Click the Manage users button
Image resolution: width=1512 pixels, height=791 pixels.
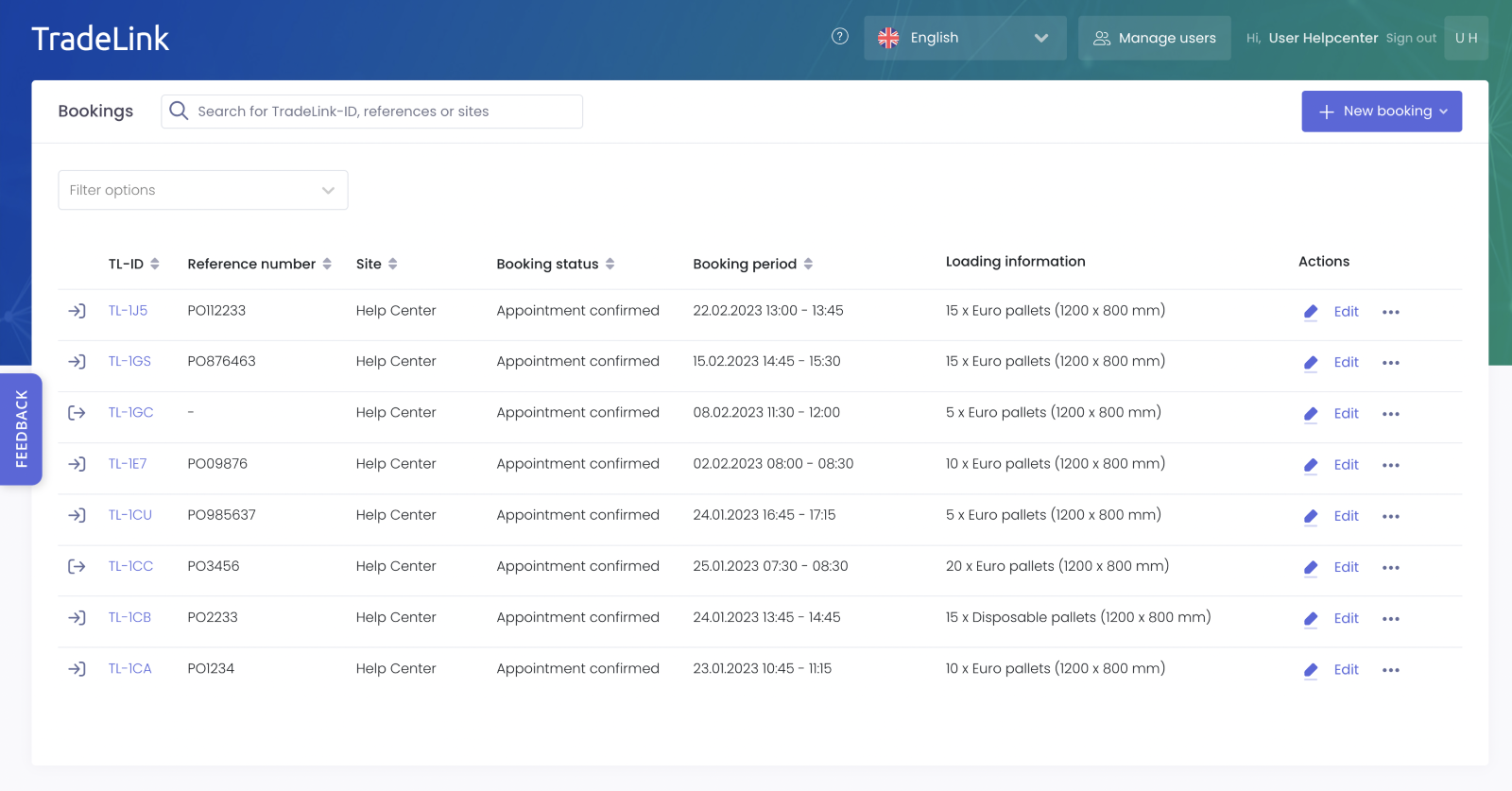[1154, 38]
